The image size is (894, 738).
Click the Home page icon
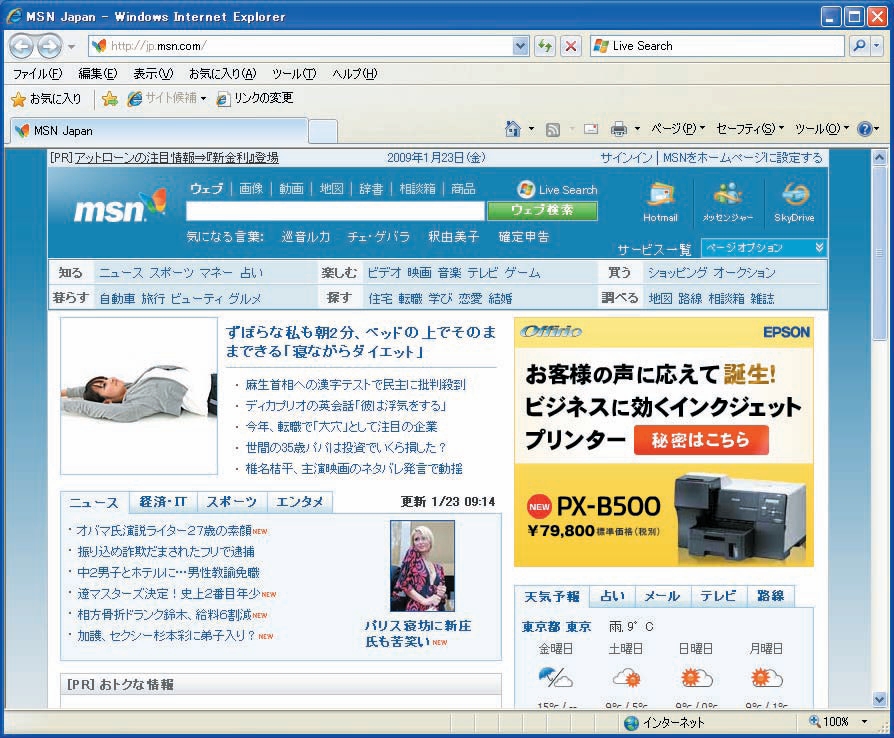pos(513,129)
